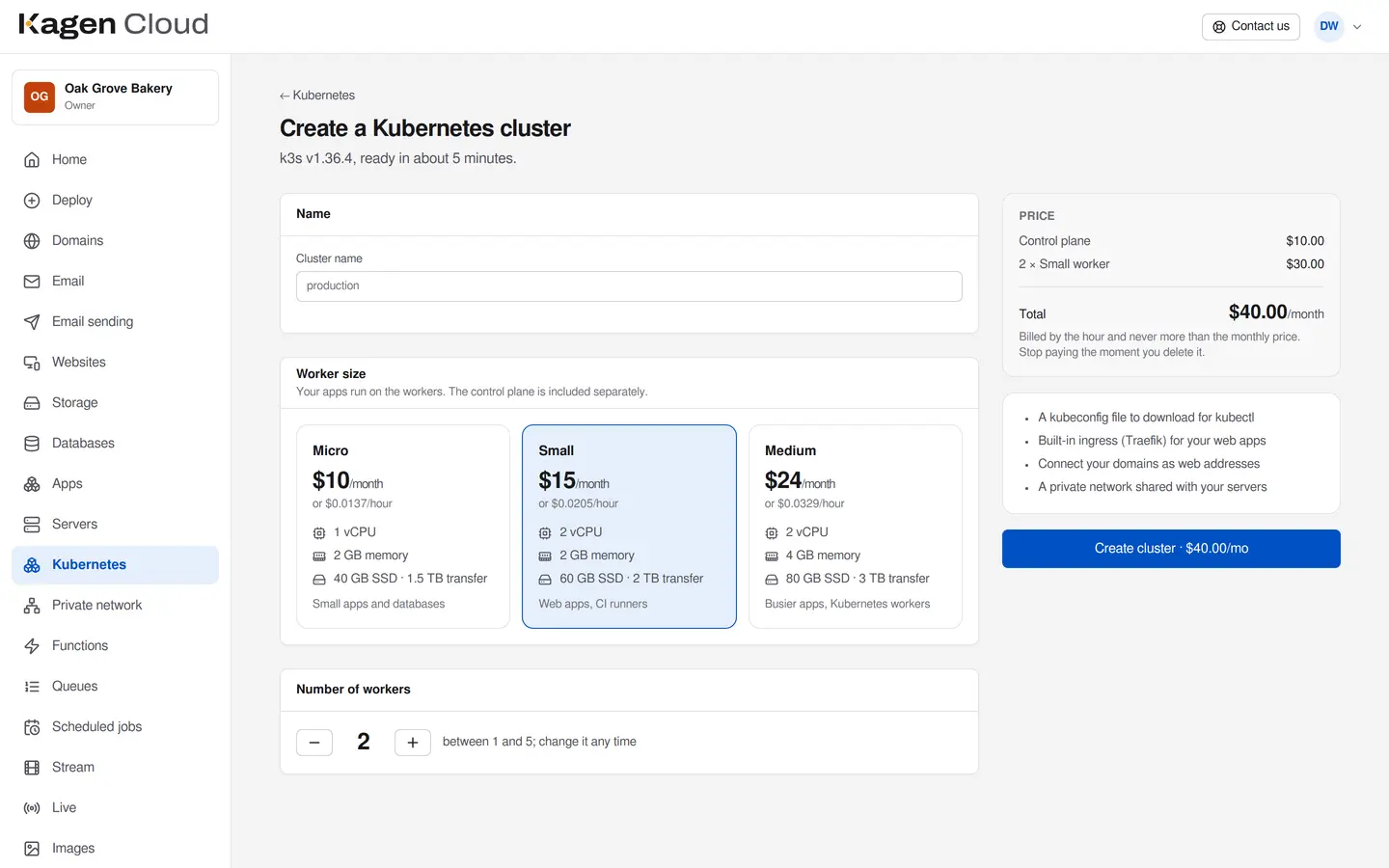Screen dimensions: 1389x868
Task: Click 'Built-in ingress (Traefik) for your web apps'
Action: (1152, 441)
